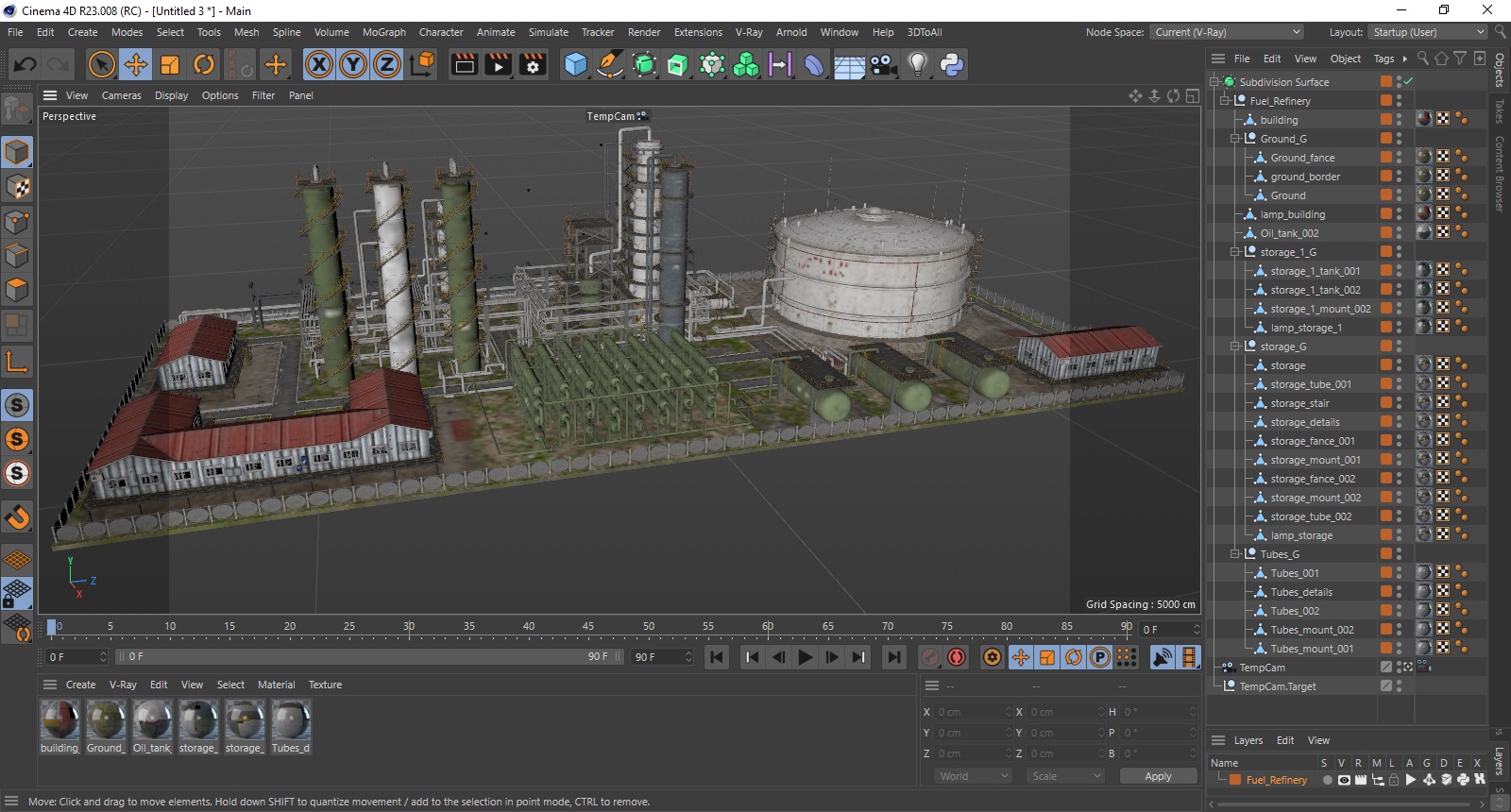Click frame 45 on the timeline ruler
The image size is (1511, 812).
click(588, 626)
